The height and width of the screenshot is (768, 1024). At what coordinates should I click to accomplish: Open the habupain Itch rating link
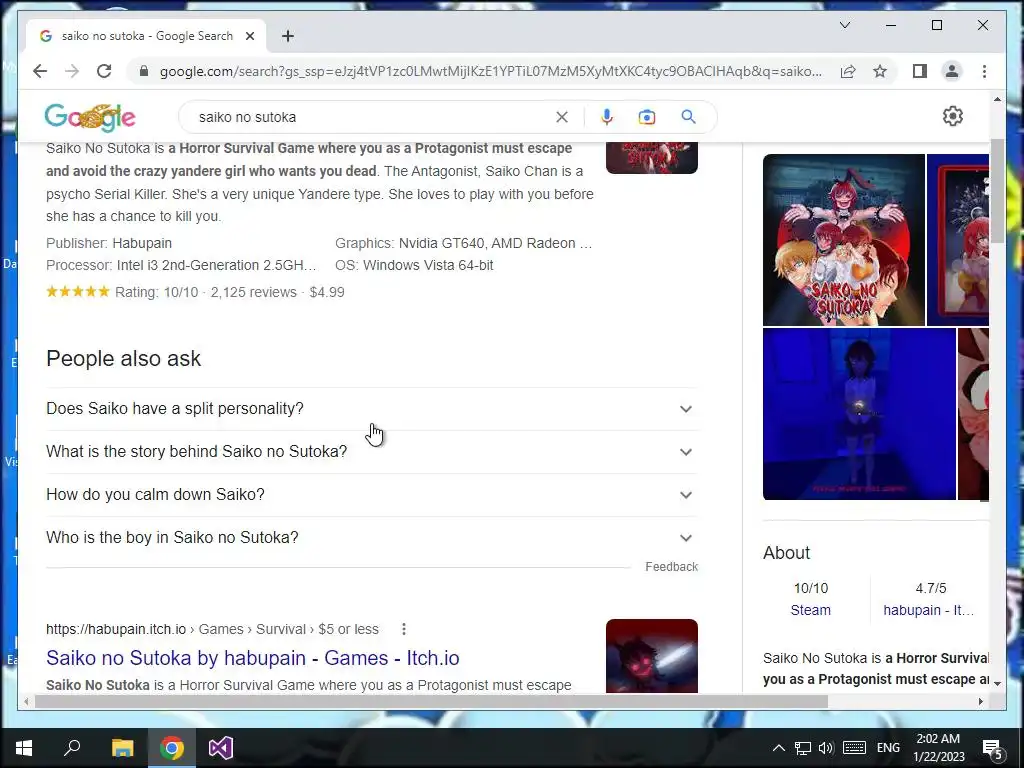tap(929, 610)
